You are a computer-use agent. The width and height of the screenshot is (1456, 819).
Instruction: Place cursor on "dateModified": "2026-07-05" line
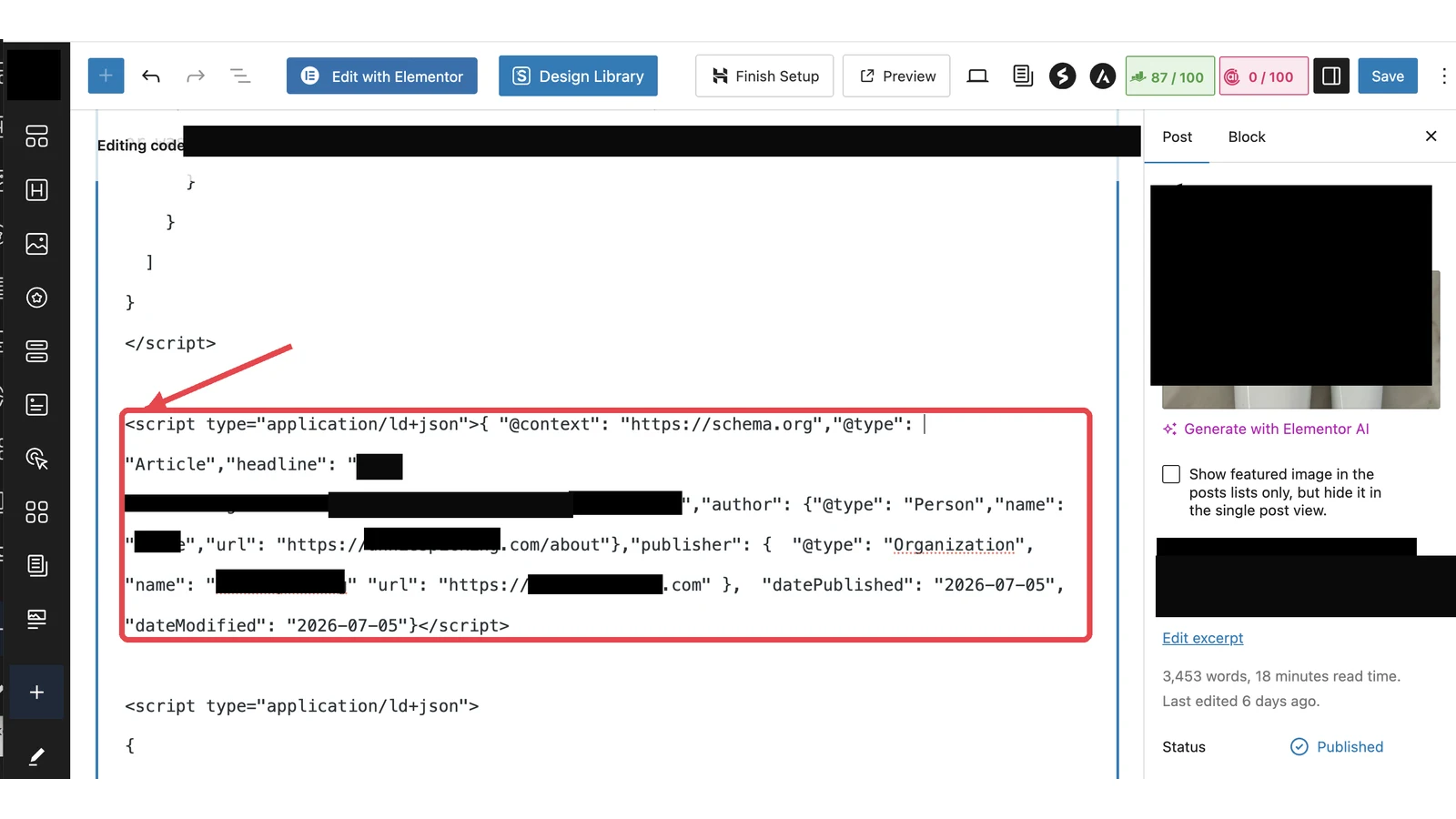(x=317, y=625)
